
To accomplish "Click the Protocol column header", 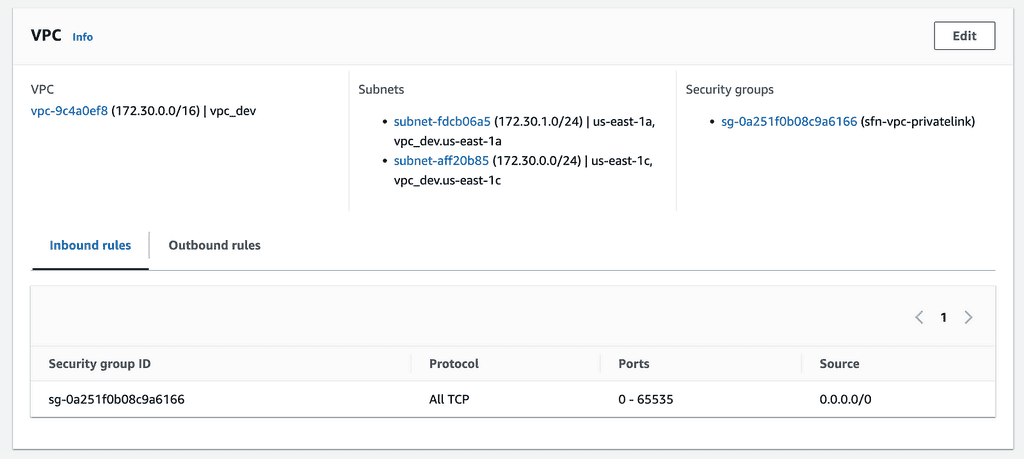I will tap(454, 364).
